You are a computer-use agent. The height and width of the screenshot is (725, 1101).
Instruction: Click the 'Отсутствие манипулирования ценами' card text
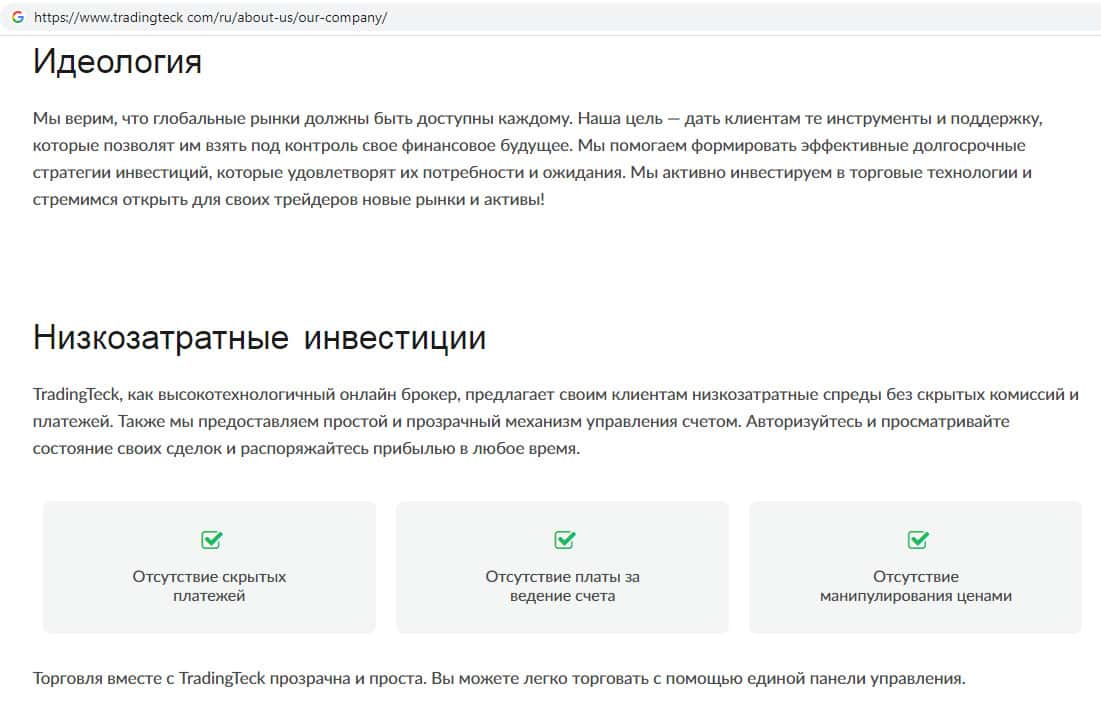point(916,586)
